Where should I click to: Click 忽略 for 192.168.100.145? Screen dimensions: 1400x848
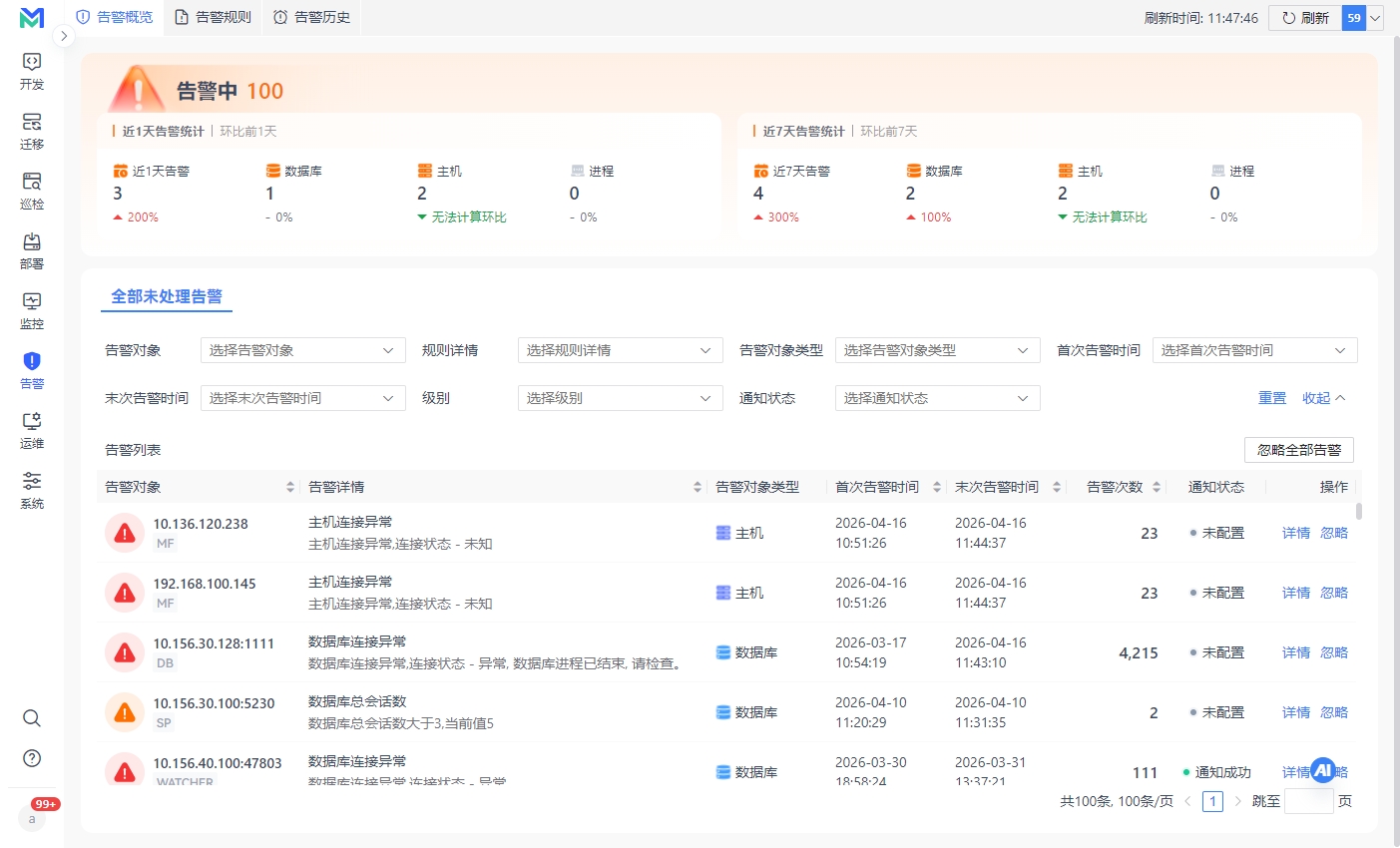(1334, 593)
